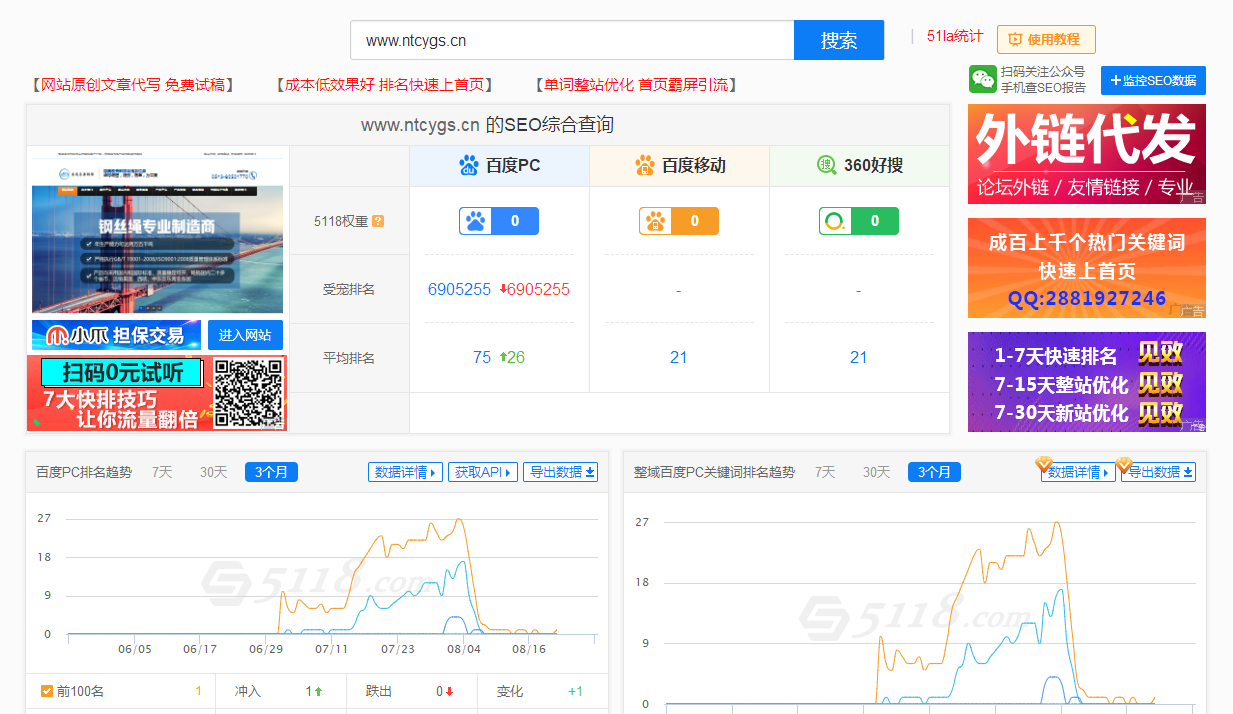Open 网站原创文章代写 免费试稿 ad link
Screen dimensions: 1233x714
[132, 85]
